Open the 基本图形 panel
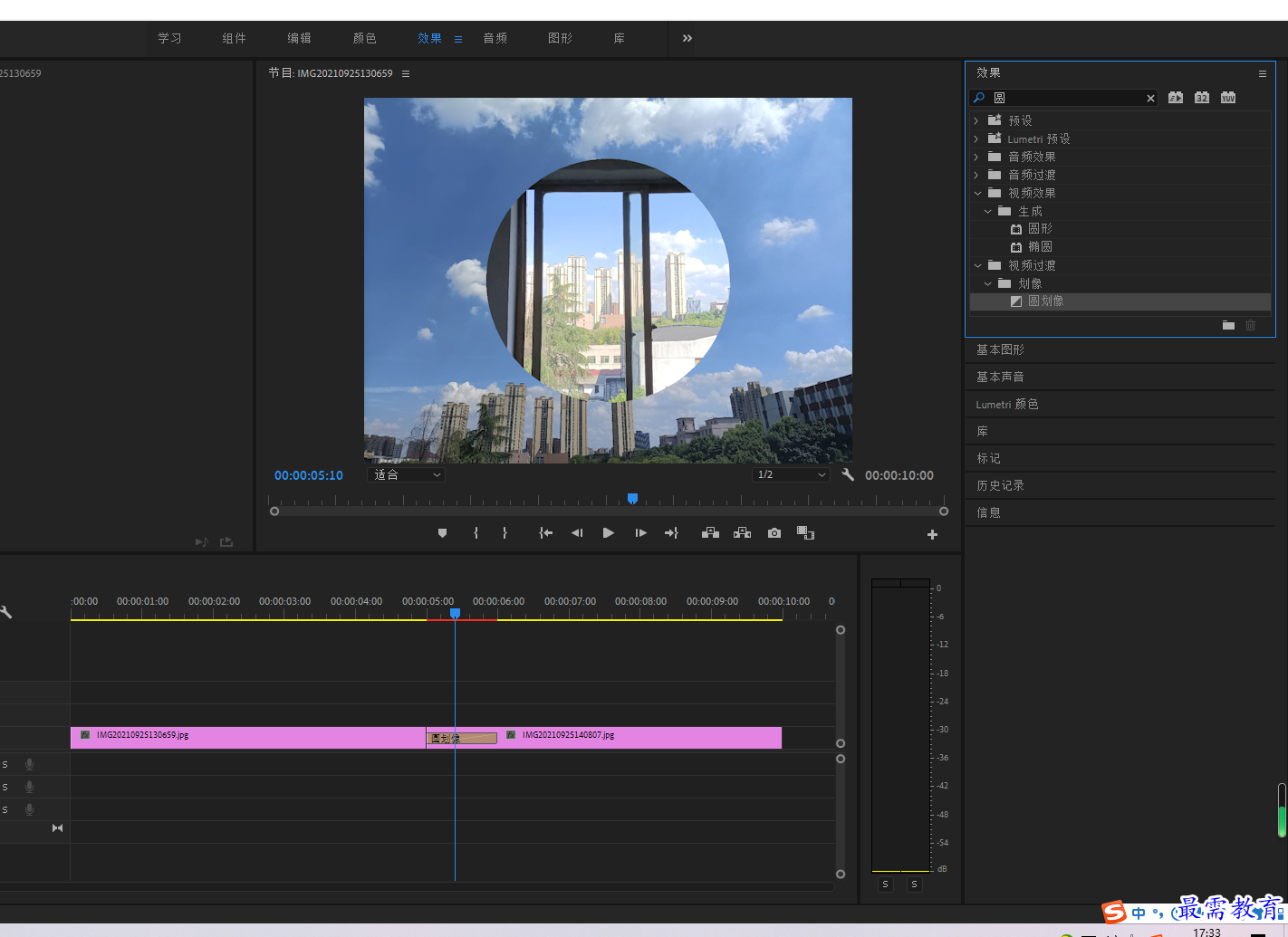This screenshot has width=1288, height=937. pyautogui.click(x=1000, y=349)
